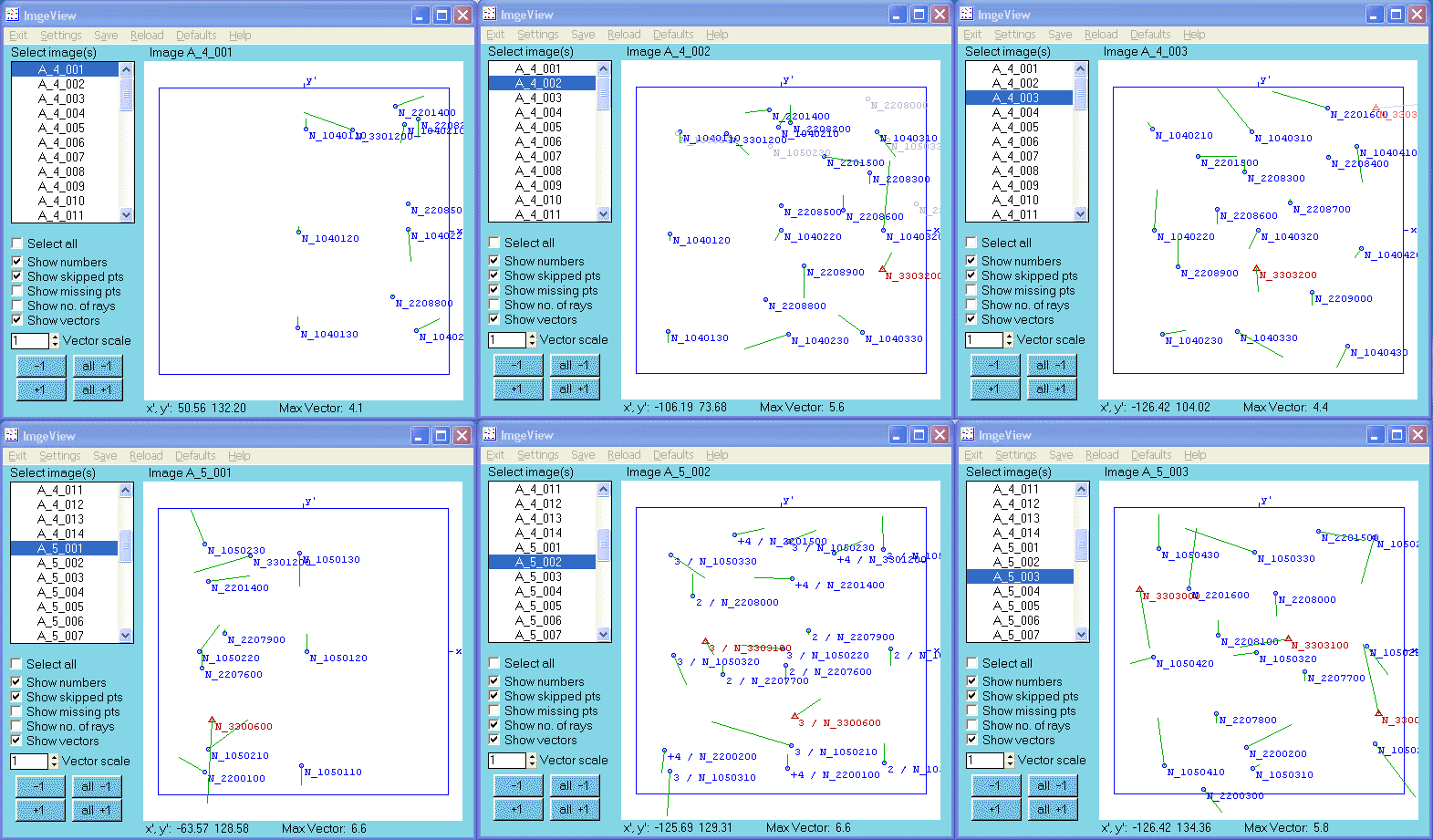
Task: Uncheck Show numbers in A_5_003 window
Action: [x=972, y=681]
